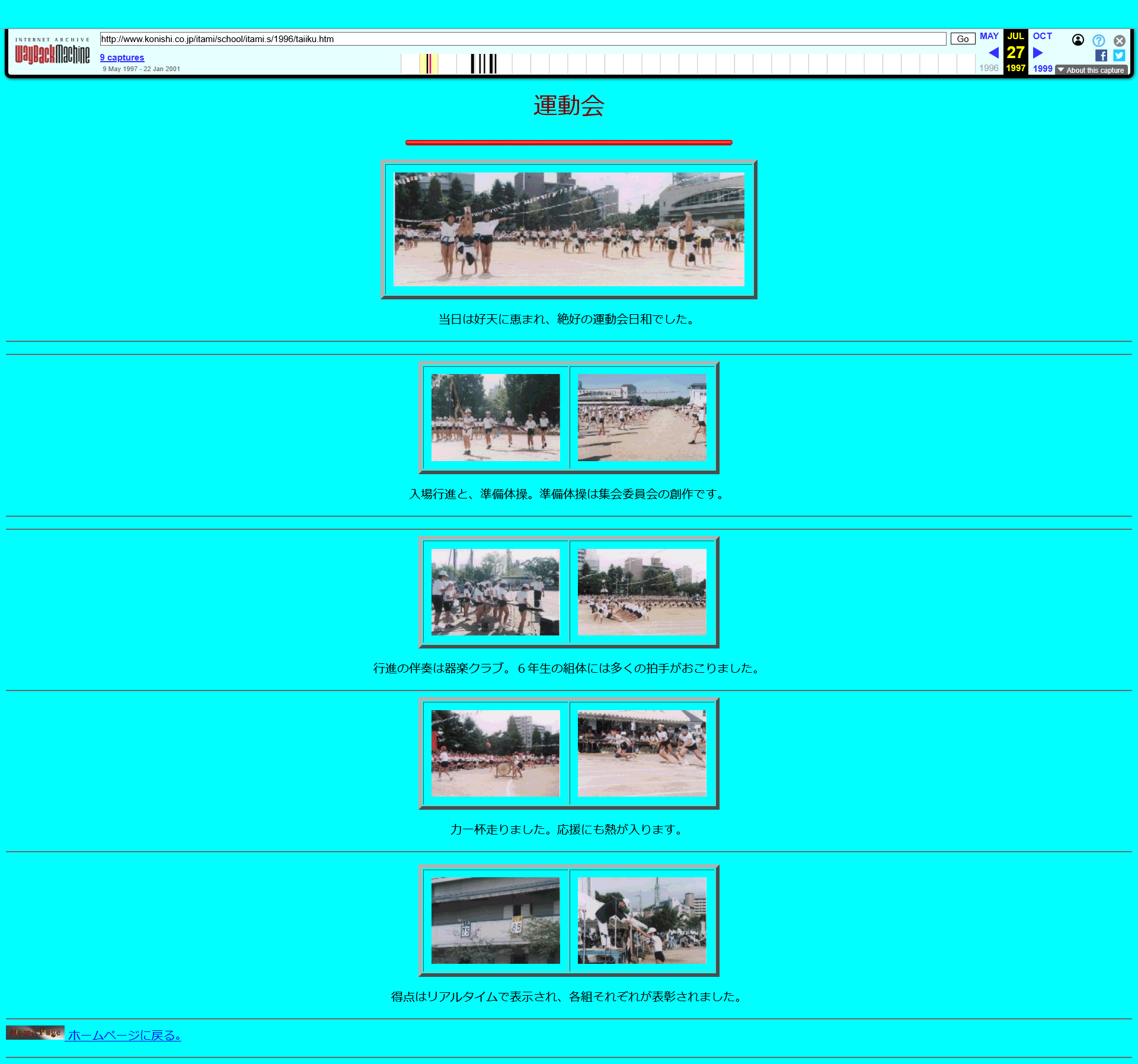The height and width of the screenshot is (1064, 1138).
Task: Click the Wayback Machine logo
Action: [x=52, y=52]
